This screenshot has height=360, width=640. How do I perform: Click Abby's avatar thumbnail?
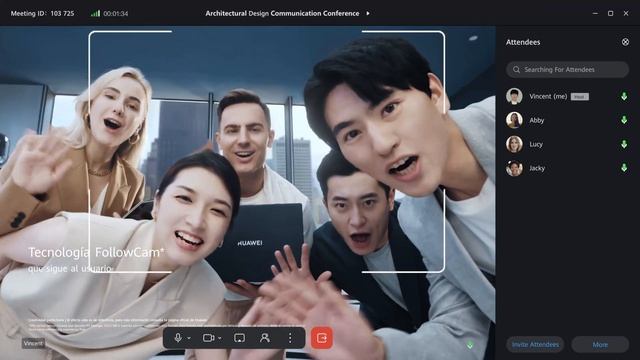(x=514, y=120)
